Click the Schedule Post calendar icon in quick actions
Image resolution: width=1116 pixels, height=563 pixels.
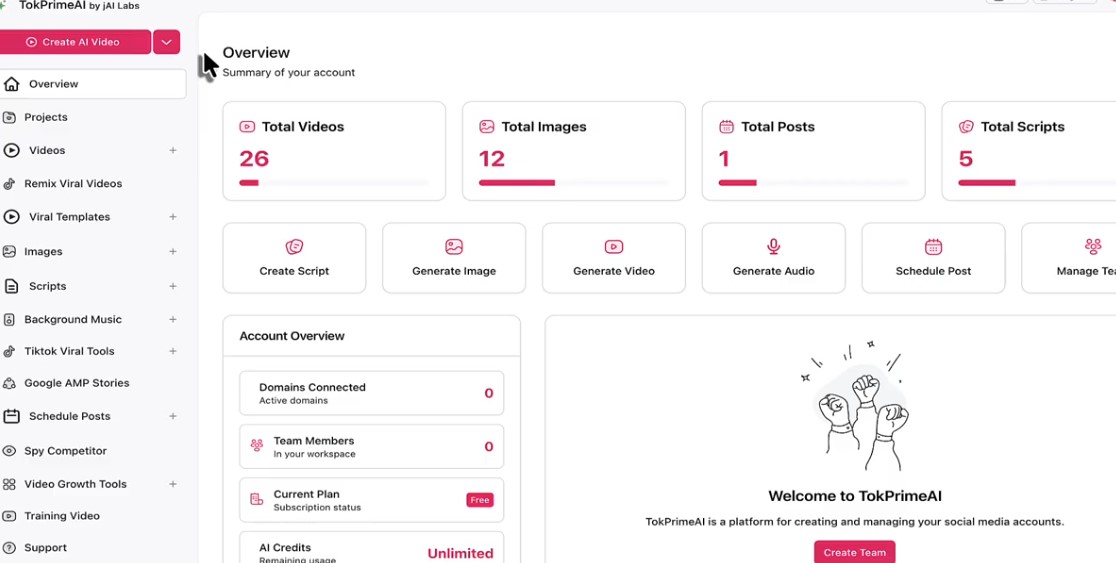tap(933, 247)
